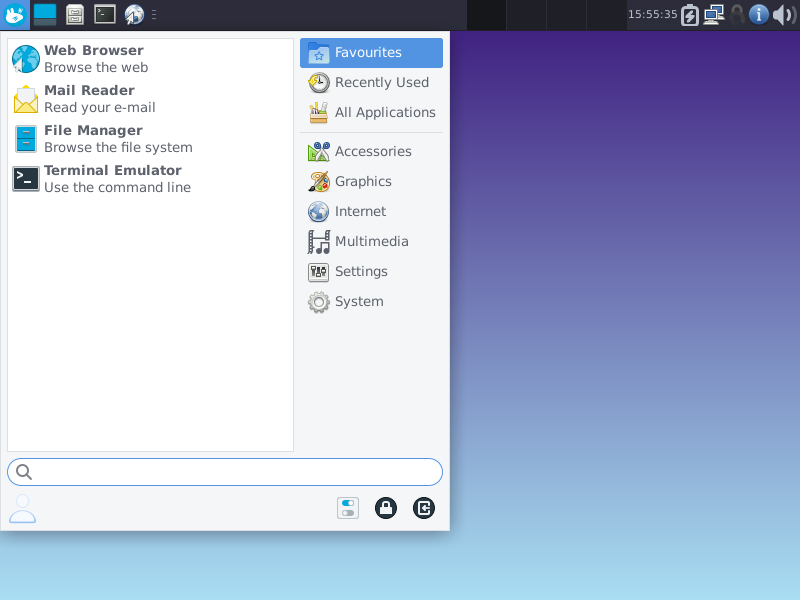Click the Show Desktop panel icon
The width and height of the screenshot is (800, 600).
tap(45, 14)
